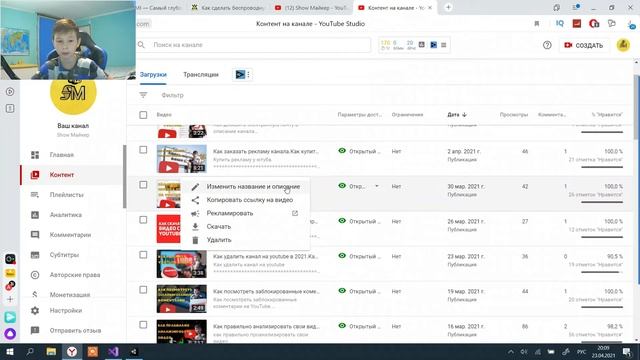Click the help question mark icon
The width and height of the screenshot is (640, 360).
tap(547, 45)
